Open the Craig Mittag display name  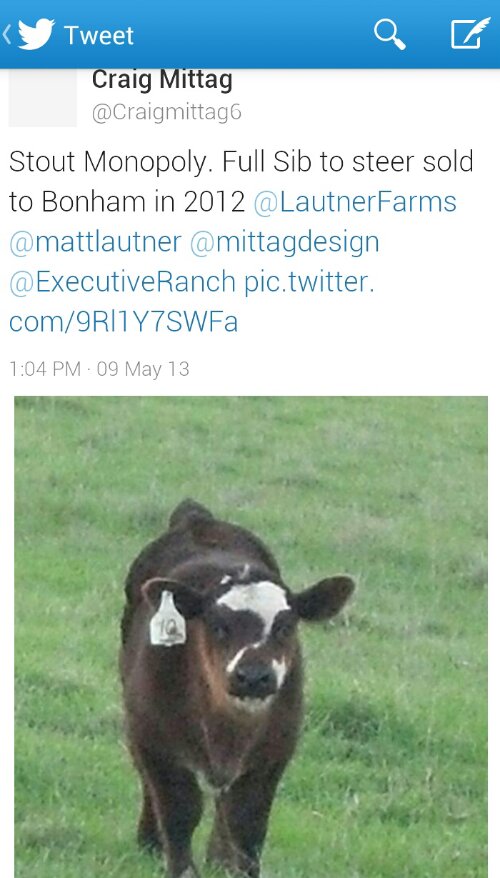click(162, 80)
